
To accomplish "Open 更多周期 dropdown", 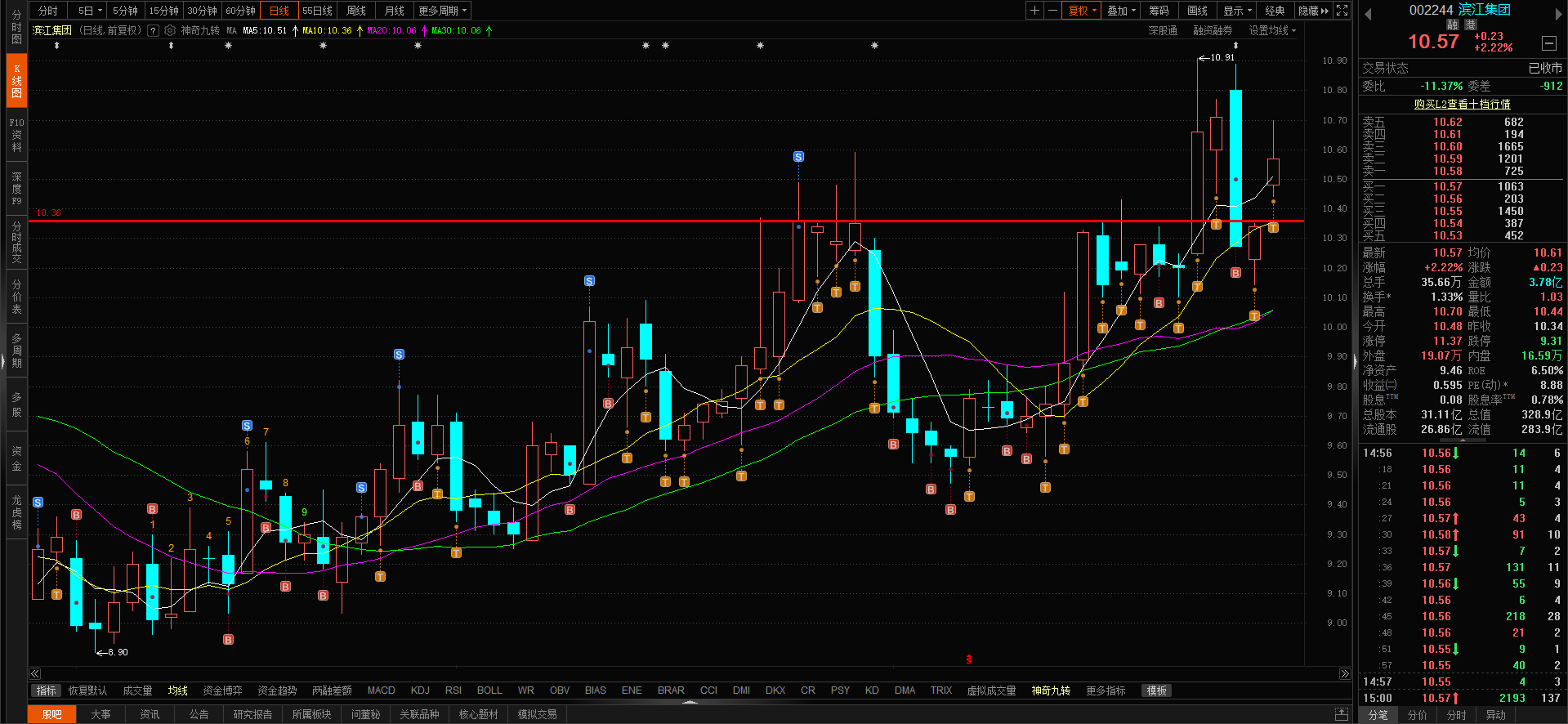I will pyautogui.click(x=442, y=11).
